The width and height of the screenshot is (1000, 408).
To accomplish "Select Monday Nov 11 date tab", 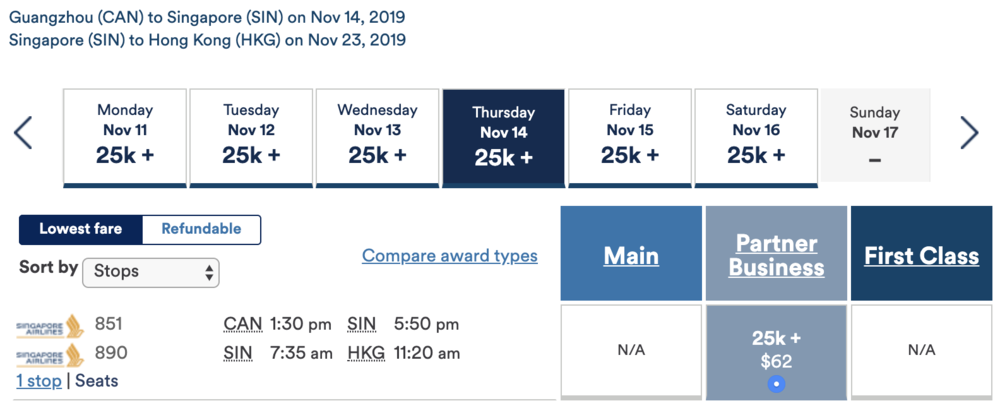I will pos(125,137).
